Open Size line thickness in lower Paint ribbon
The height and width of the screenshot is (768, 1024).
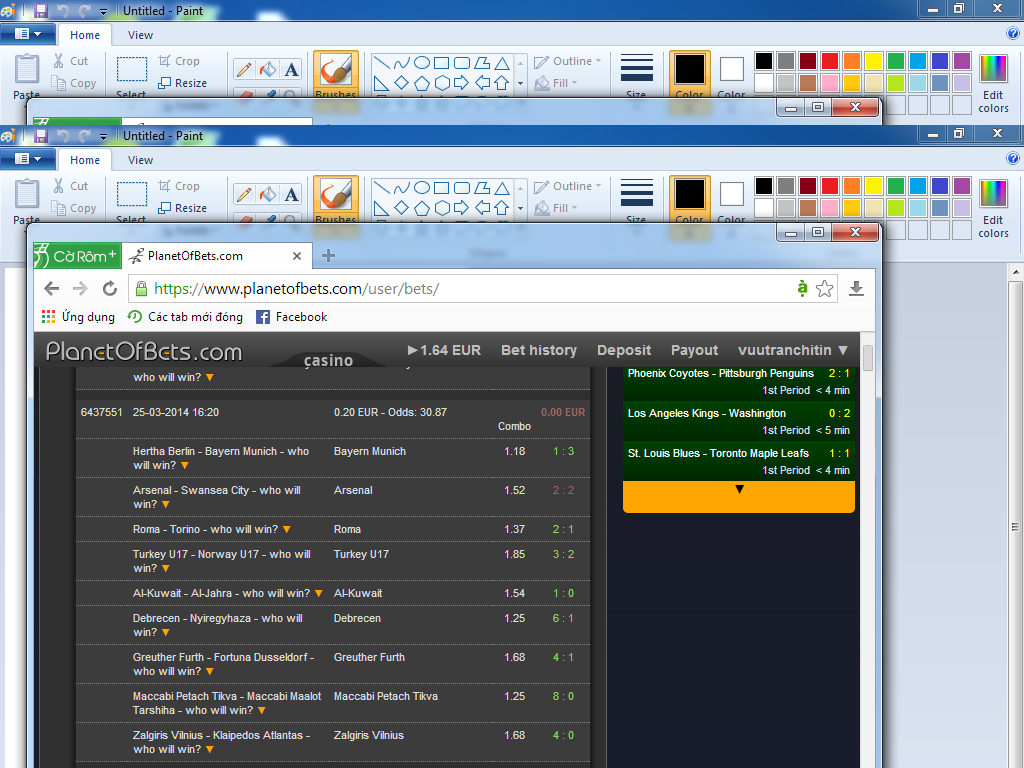636,200
